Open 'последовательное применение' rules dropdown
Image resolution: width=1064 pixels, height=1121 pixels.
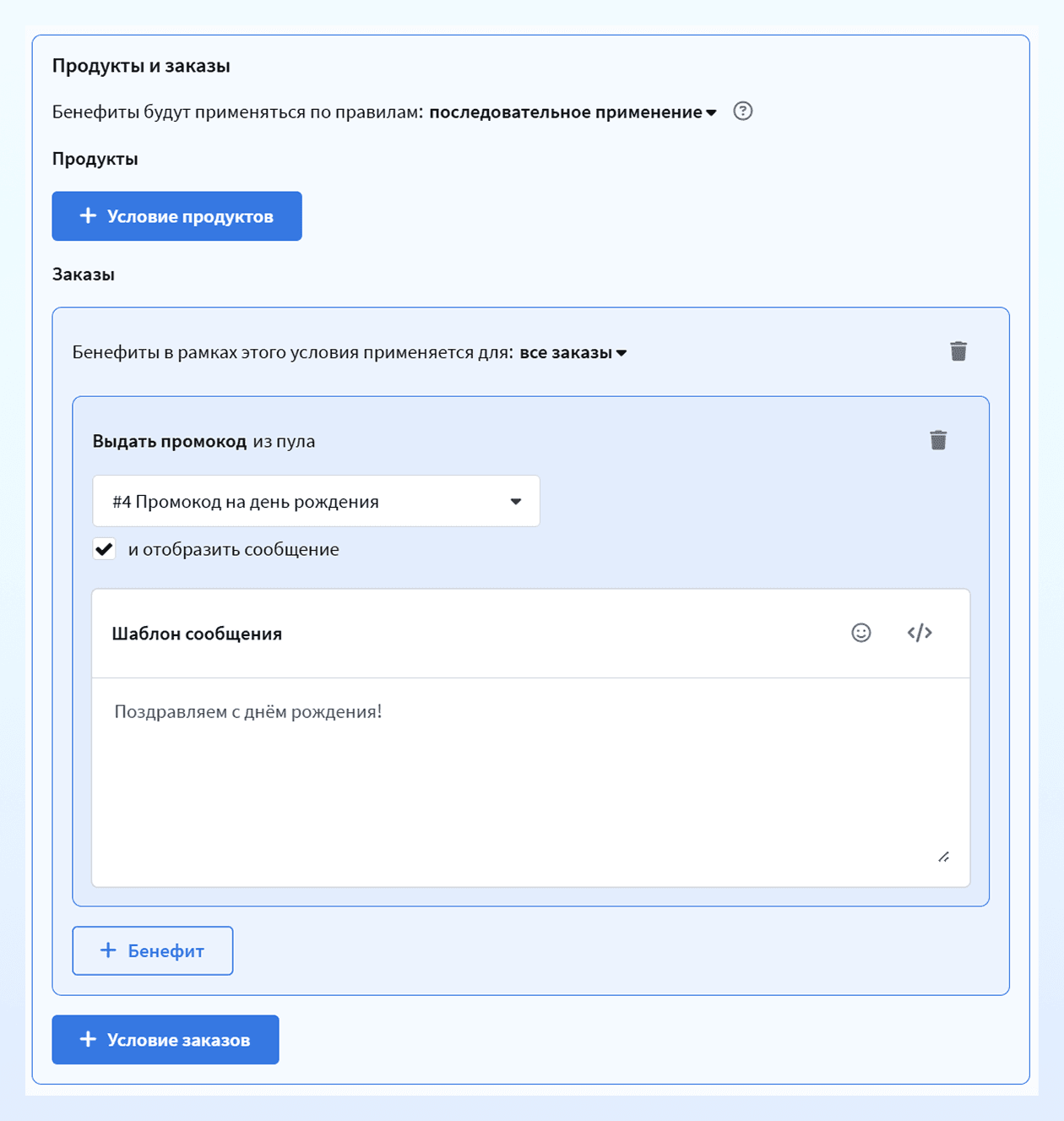(x=573, y=112)
